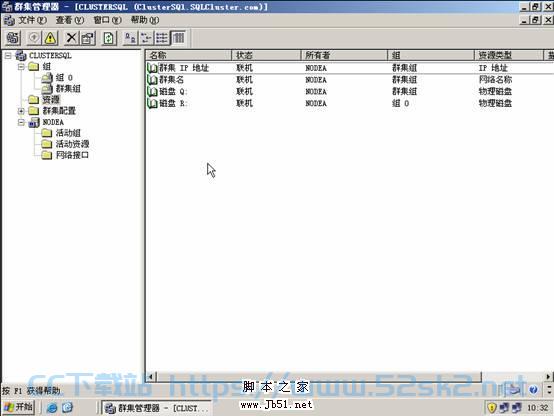The image size is (554, 416).
Task: Switch to list view icon
Action: [x=162, y=38]
